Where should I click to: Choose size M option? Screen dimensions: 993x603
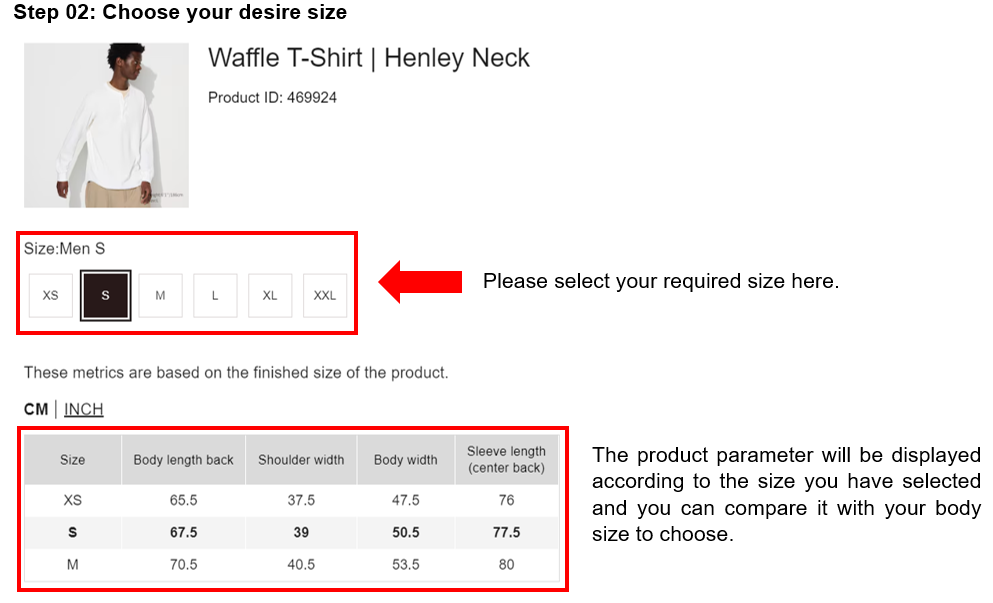160,296
